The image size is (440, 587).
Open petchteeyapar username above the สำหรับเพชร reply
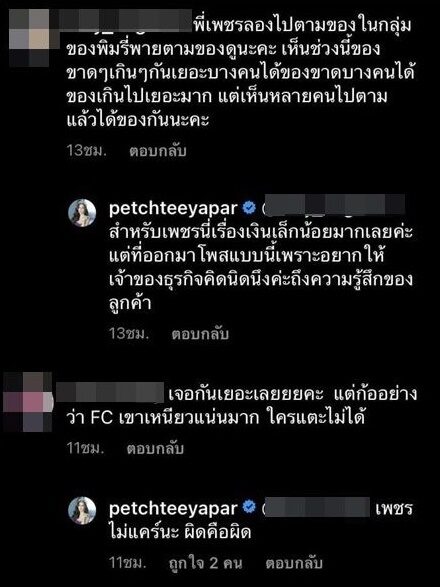tap(173, 208)
